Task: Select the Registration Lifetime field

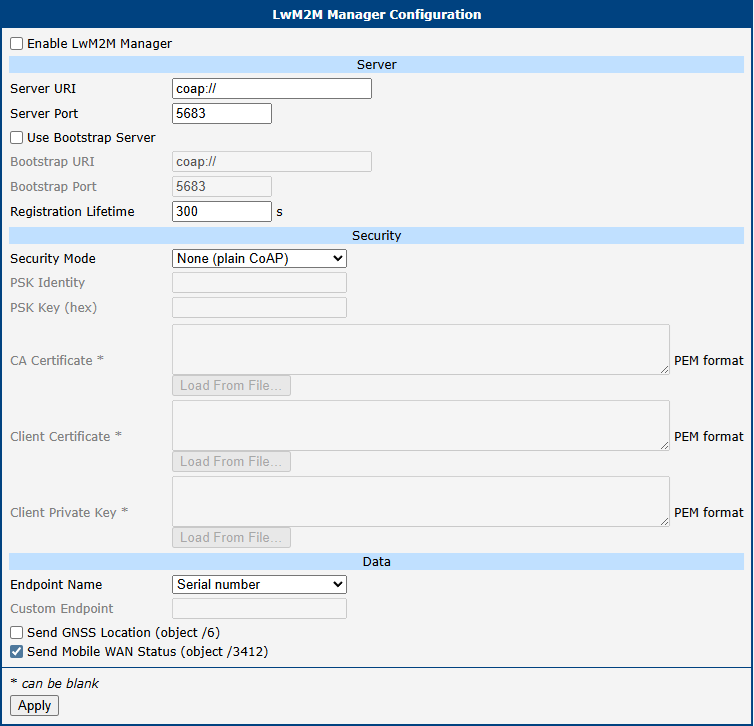Action: [222, 212]
